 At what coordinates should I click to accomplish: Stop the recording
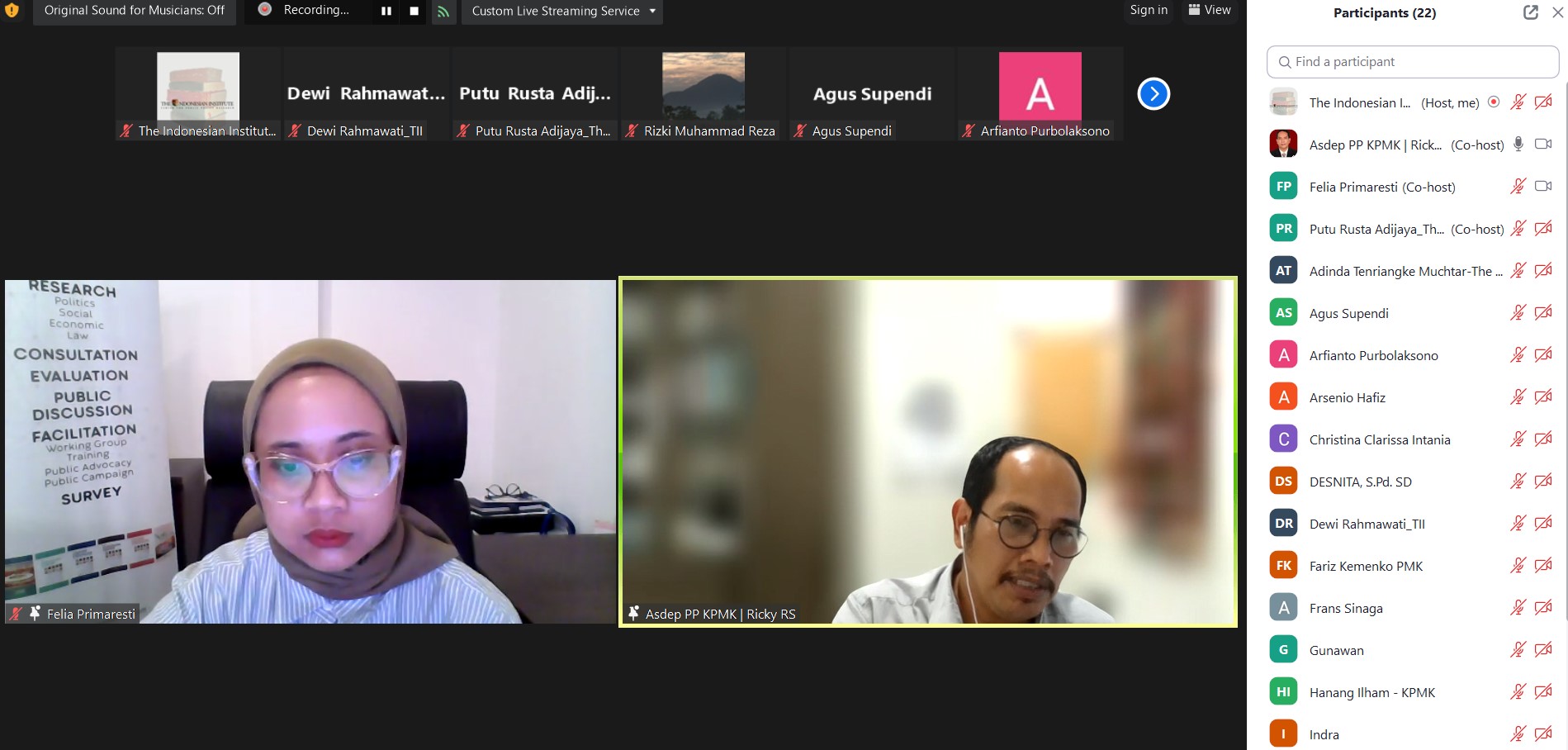point(414,11)
